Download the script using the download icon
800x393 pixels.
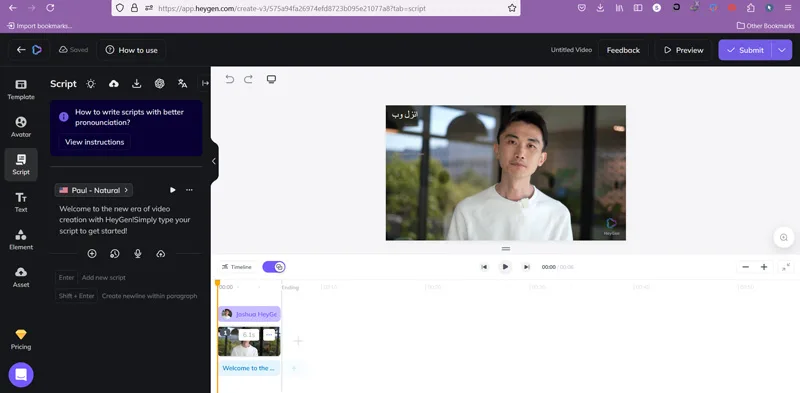coord(137,84)
